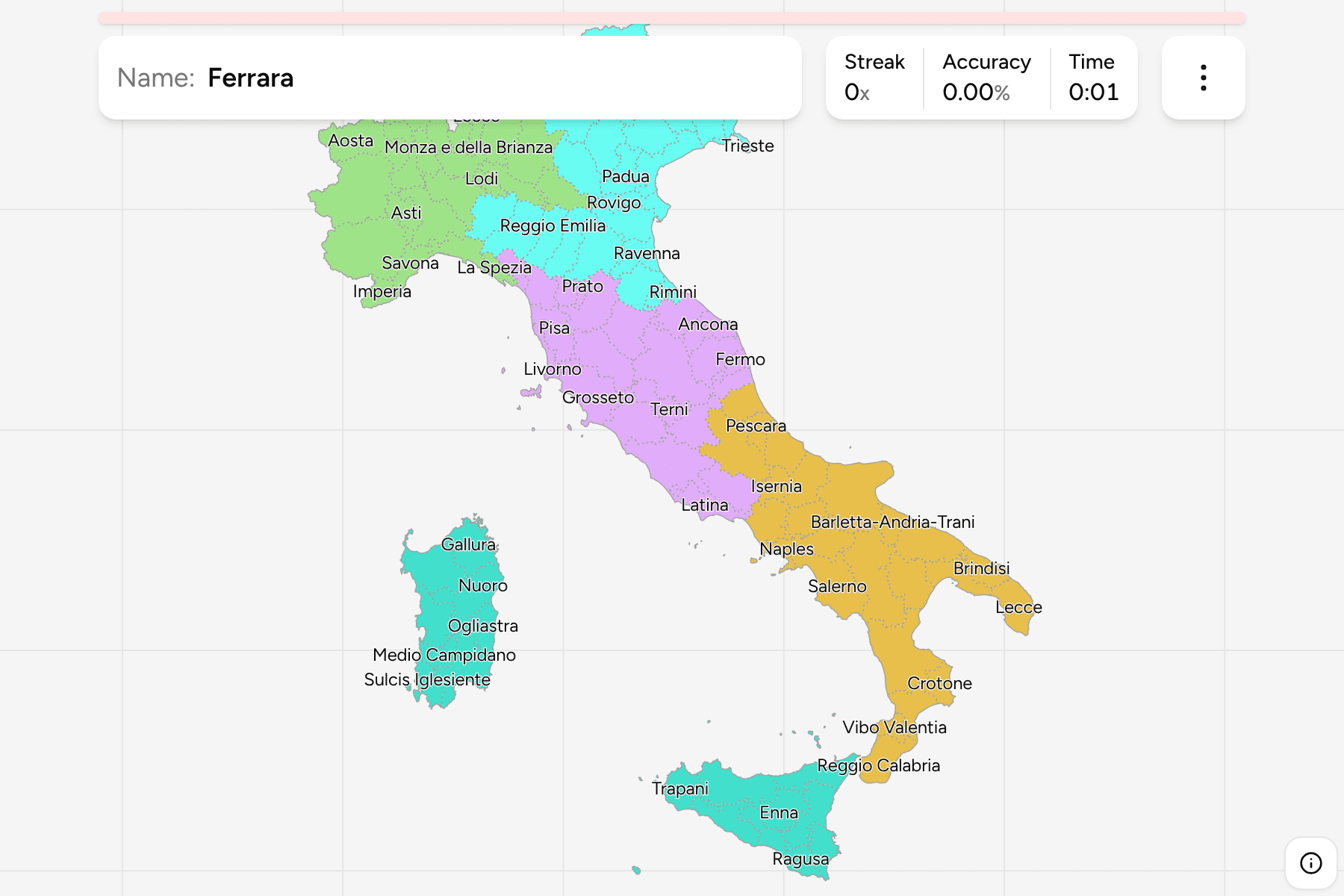Select Savona on the map
The image size is (1344, 896).
(x=410, y=263)
